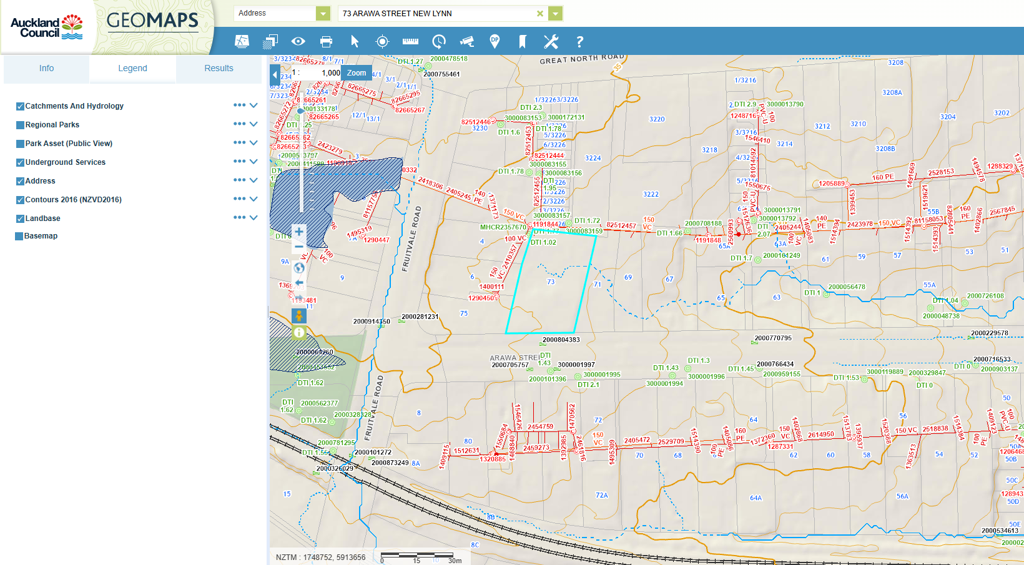
Task: Open the help question mark
Action: (x=579, y=41)
